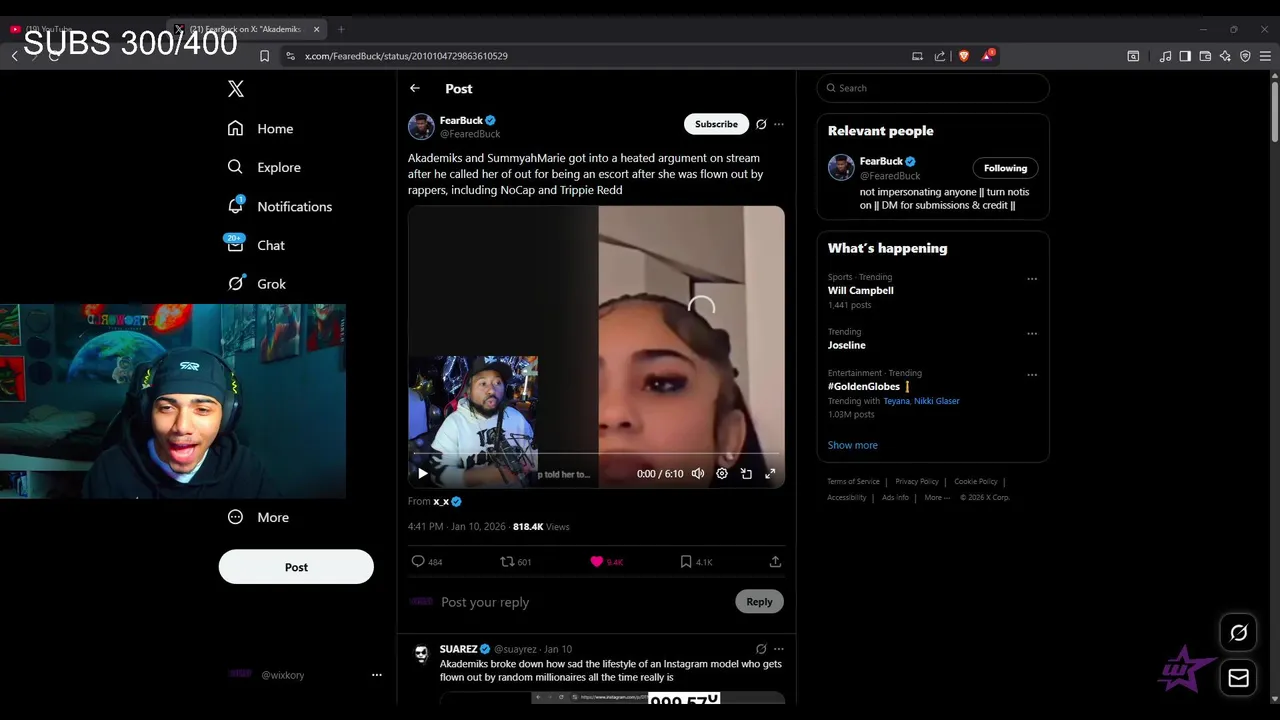
Task: Play the video
Action: [x=423, y=474]
